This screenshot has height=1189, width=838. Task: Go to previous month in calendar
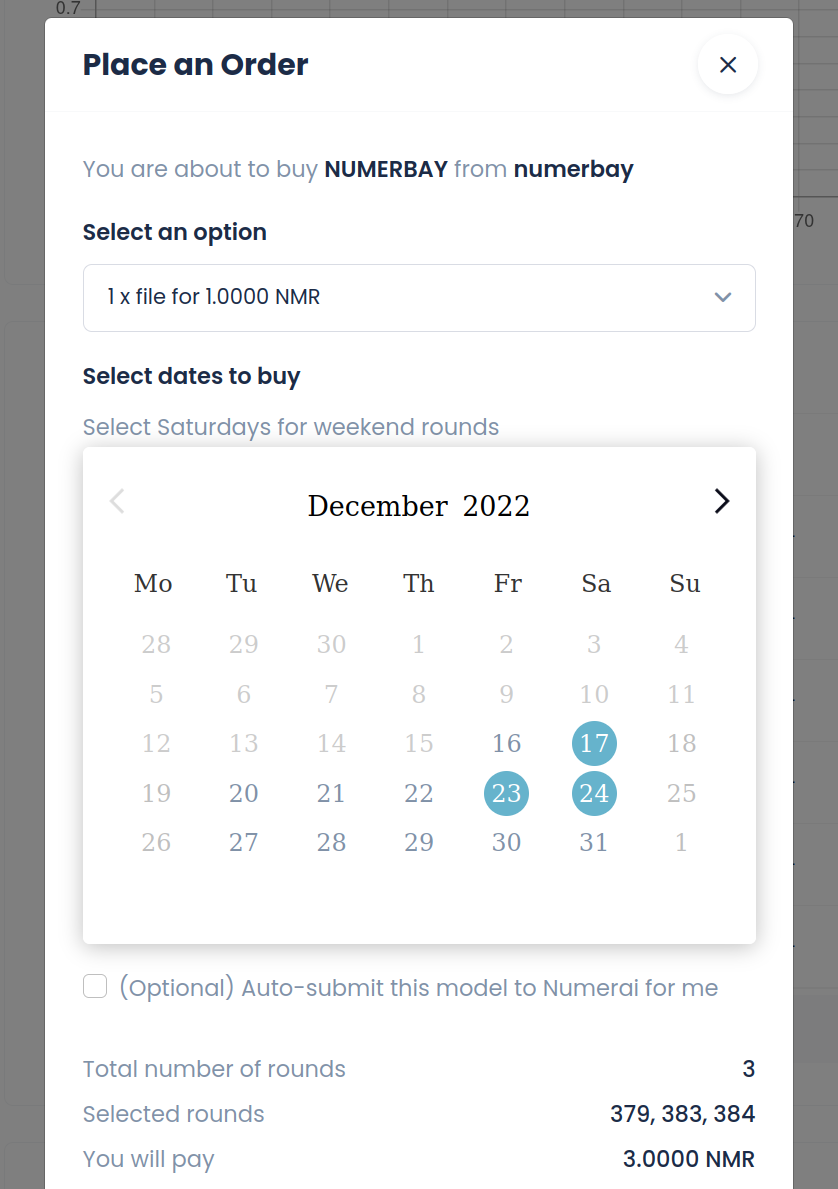click(x=117, y=501)
